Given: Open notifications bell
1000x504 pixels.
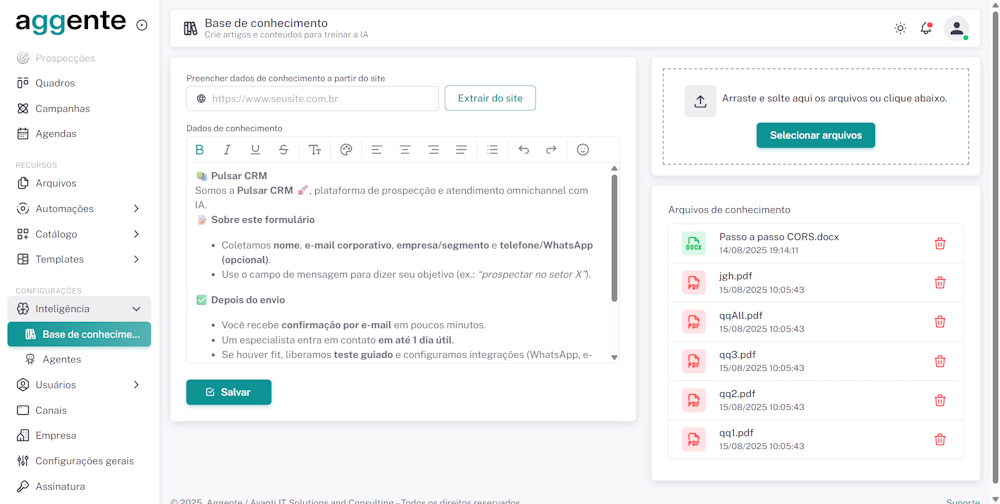Looking at the screenshot, I should (x=926, y=28).
